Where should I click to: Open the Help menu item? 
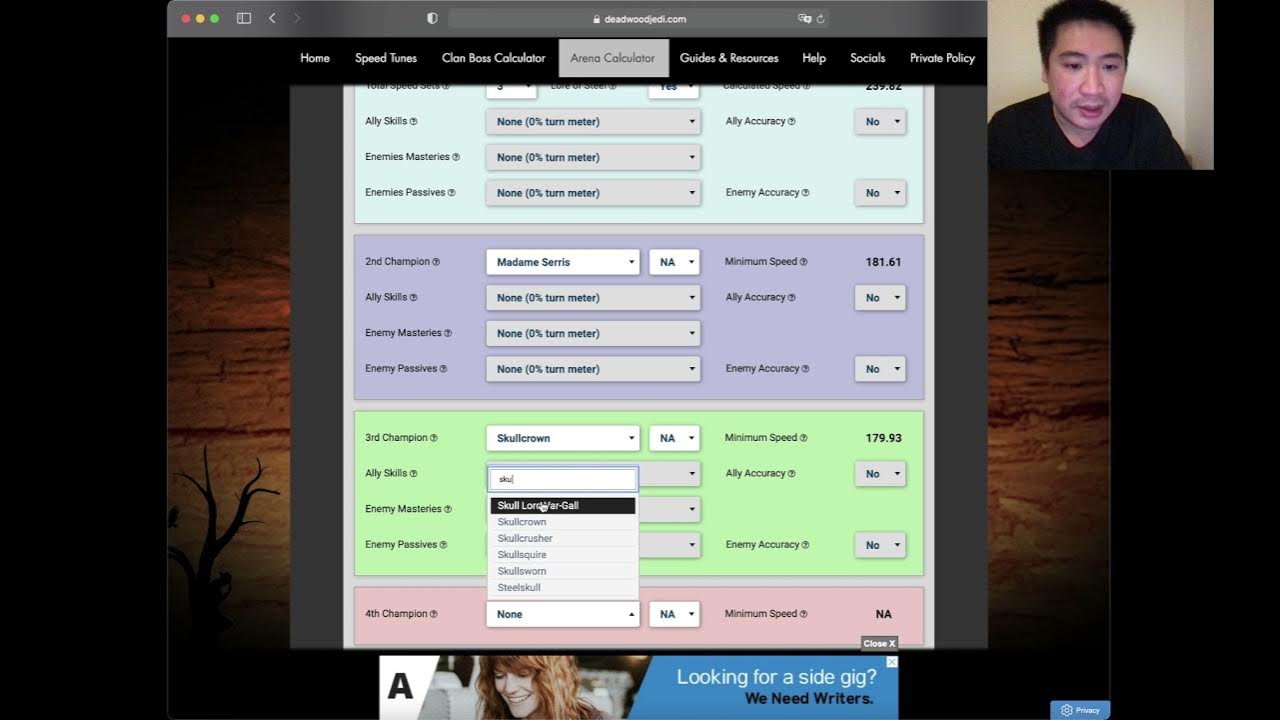click(814, 58)
